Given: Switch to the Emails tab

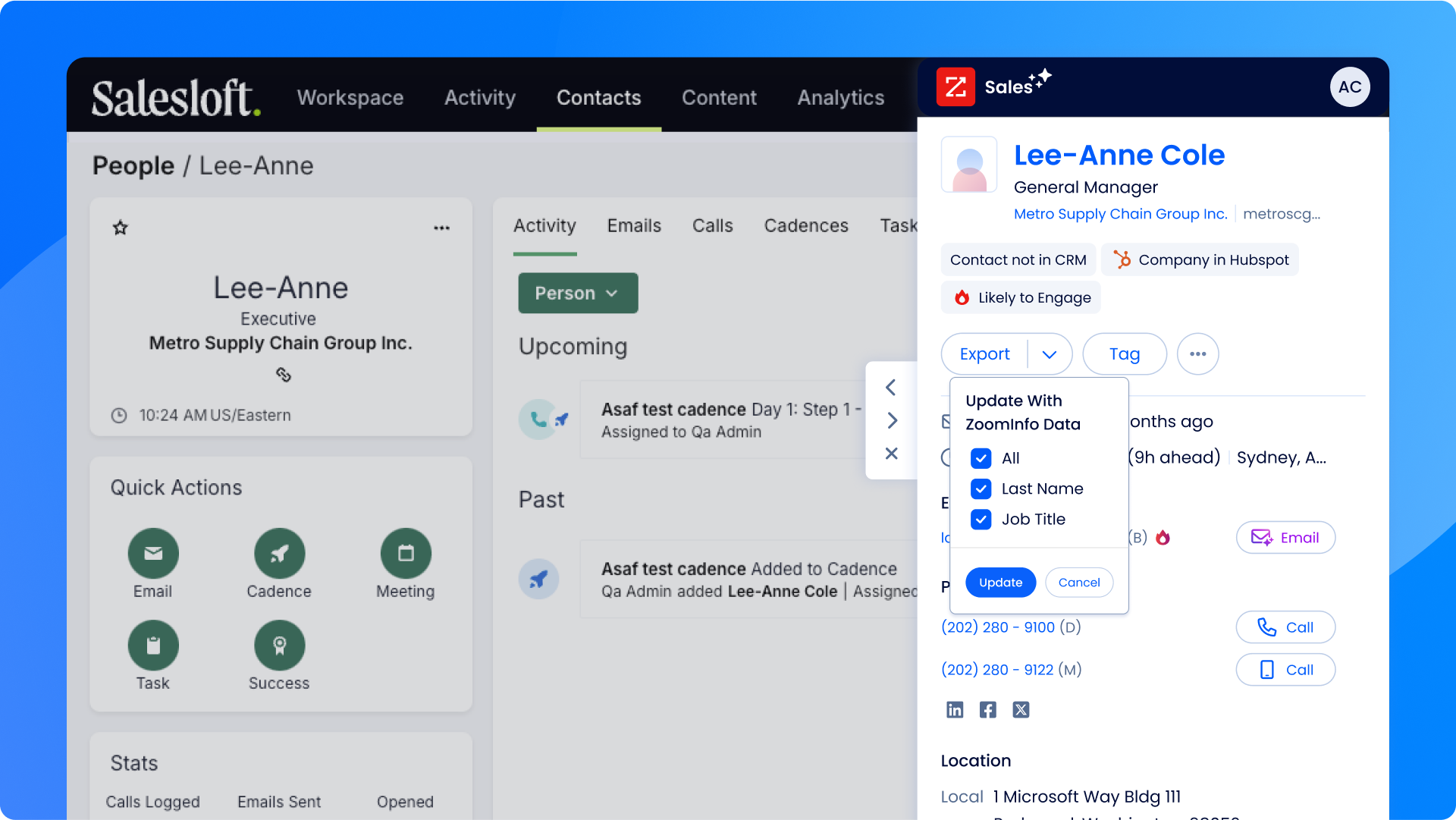Looking at the screenshot, I should (x=634, y=226).
